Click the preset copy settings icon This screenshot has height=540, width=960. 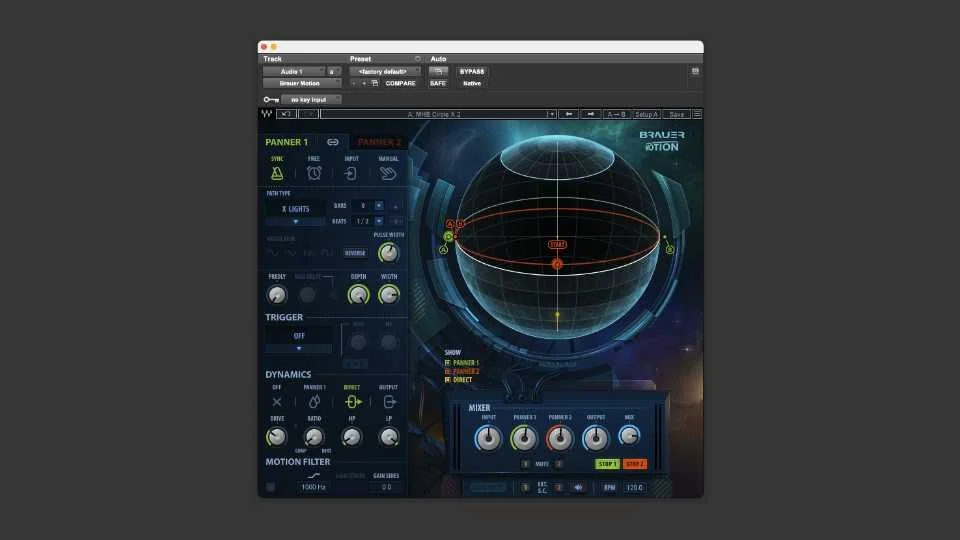[x=375, y=83]
